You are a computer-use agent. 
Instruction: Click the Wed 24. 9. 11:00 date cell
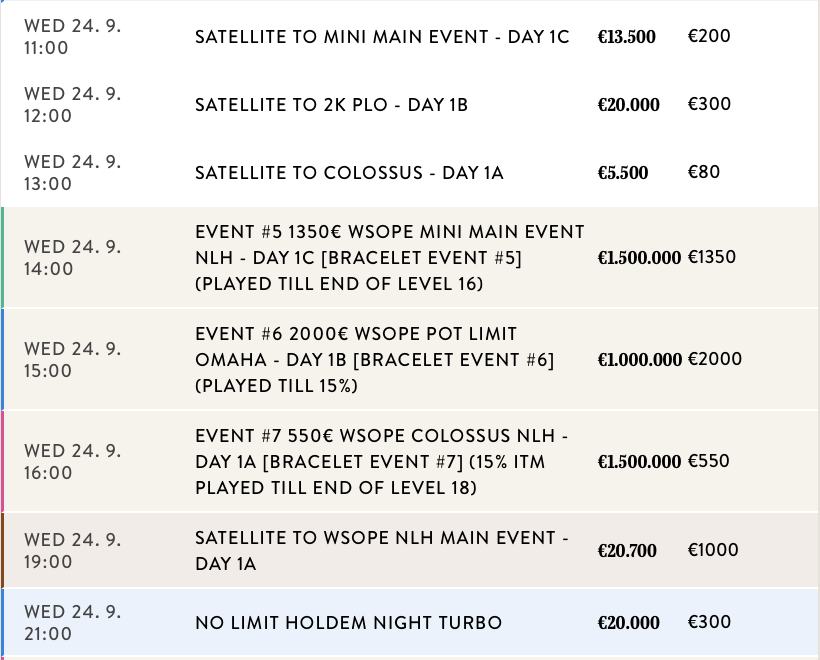click(72, 37)
